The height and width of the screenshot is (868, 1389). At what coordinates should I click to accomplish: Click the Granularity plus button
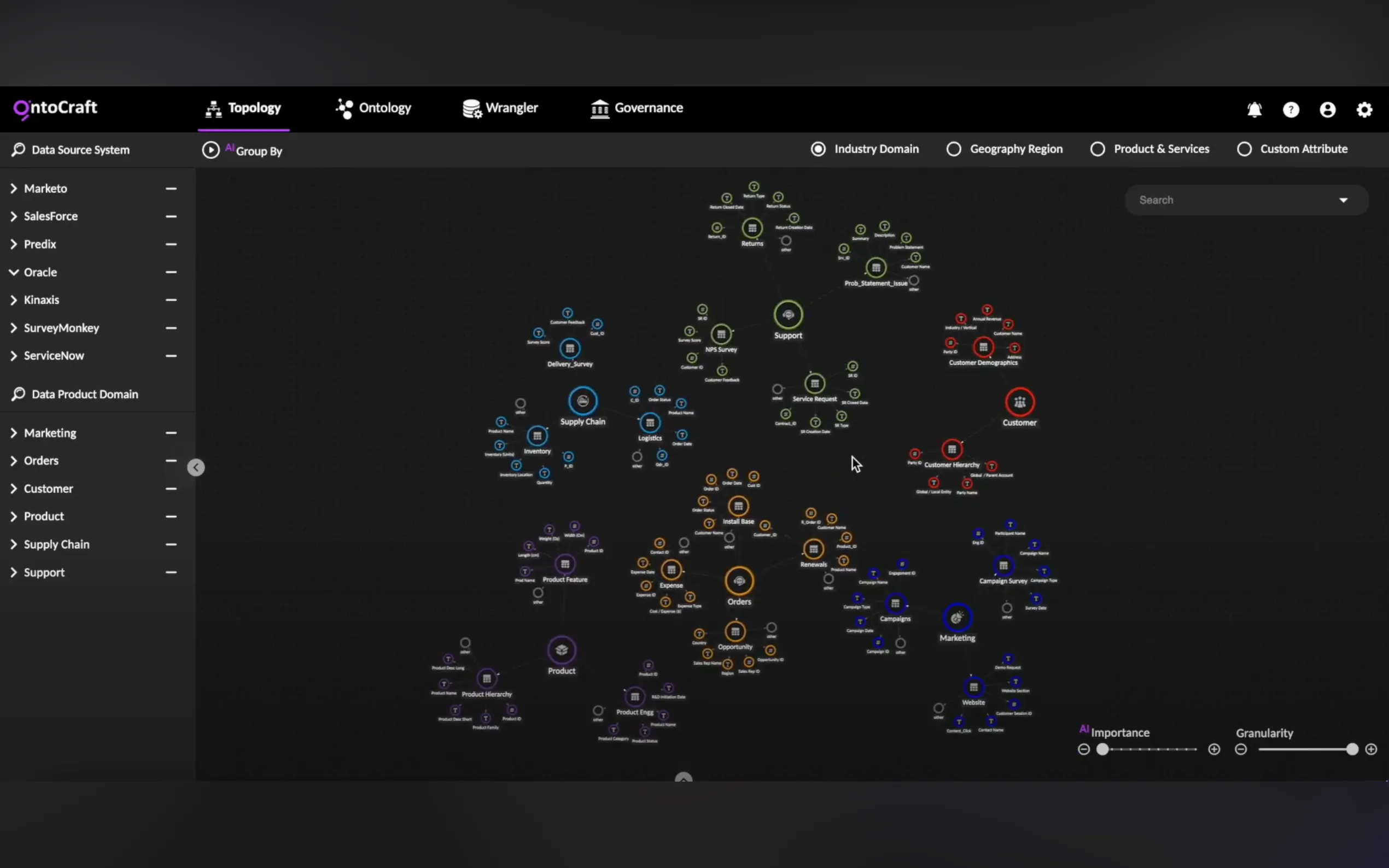(x=1370, y=749)
